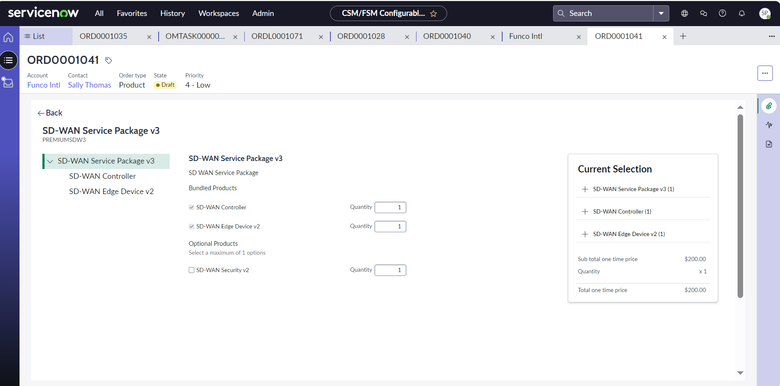Click the SD-WAN Edge Device v2 quantity field
The image size is (780, 386).
coord(390,226)
